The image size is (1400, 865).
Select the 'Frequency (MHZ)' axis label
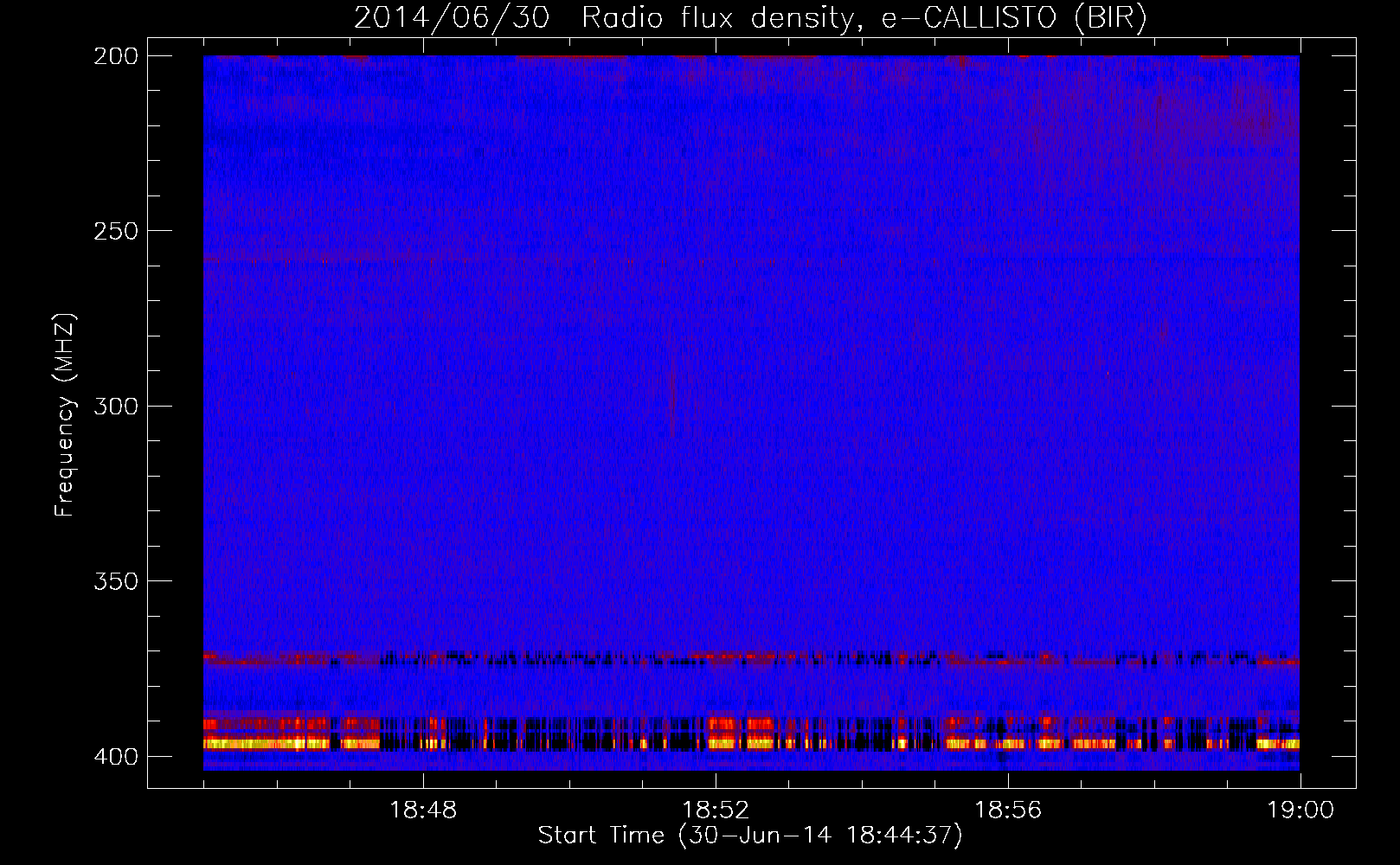coord(65,414)
